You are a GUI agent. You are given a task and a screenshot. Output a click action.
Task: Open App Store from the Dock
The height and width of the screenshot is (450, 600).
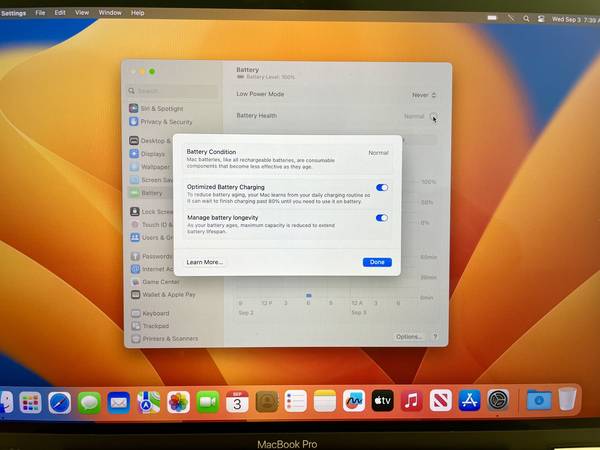click(469, 401)
